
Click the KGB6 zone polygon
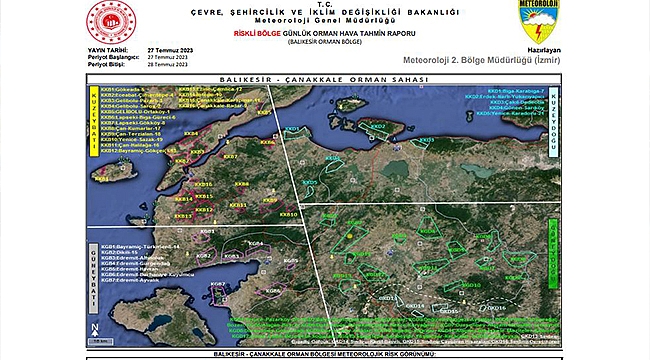(x=272, y=290)
